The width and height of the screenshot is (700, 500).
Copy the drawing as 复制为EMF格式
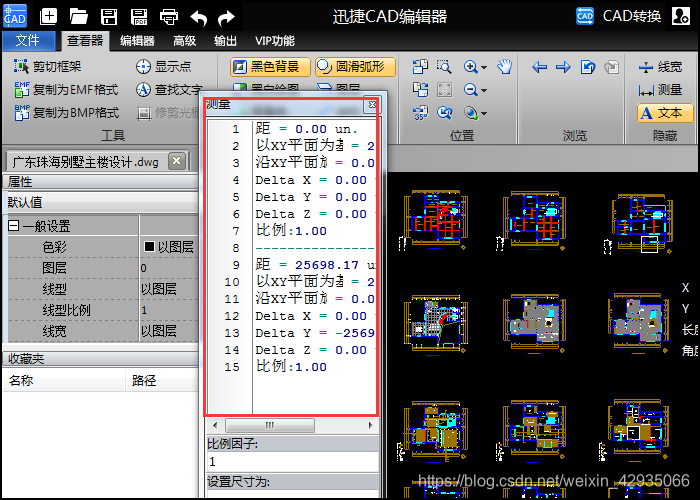pyautogui.click(x=66, y=90)
